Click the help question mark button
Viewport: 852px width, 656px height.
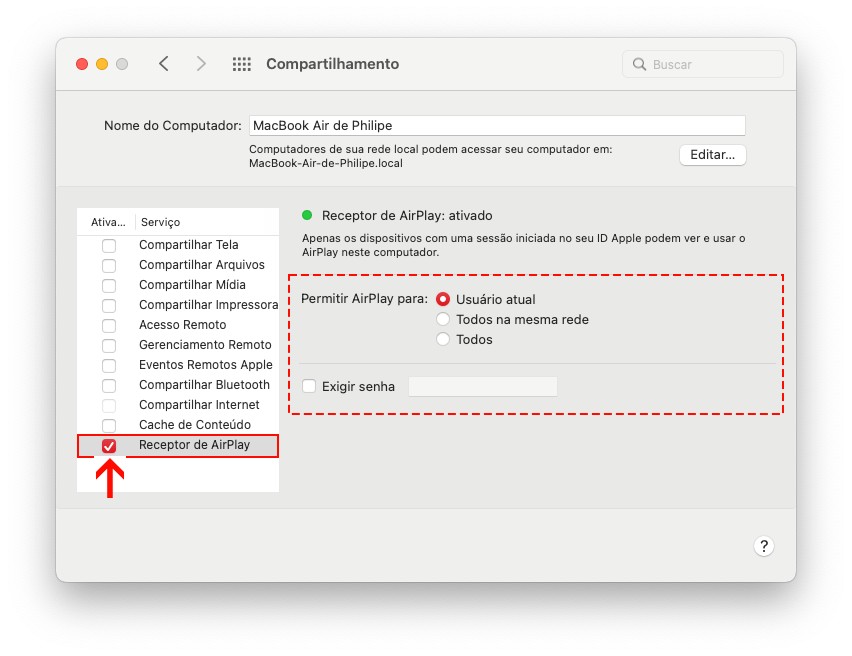coord(763,546)
